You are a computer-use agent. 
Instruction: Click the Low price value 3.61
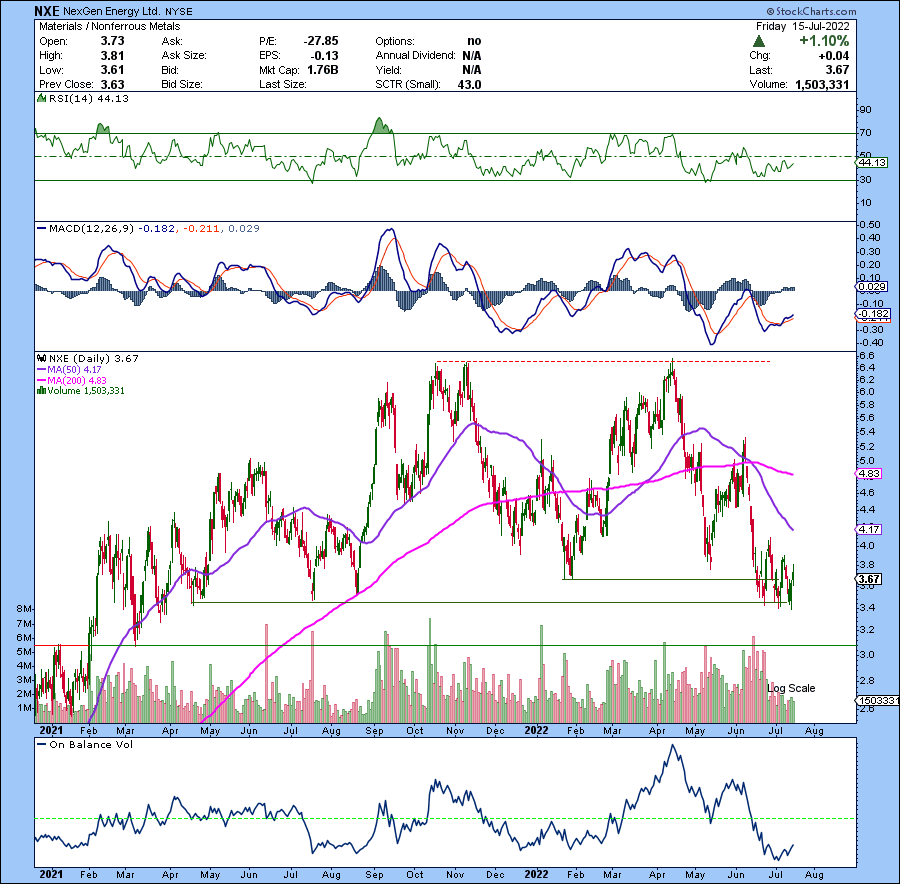pyautogui.click(x=112, y=70)
